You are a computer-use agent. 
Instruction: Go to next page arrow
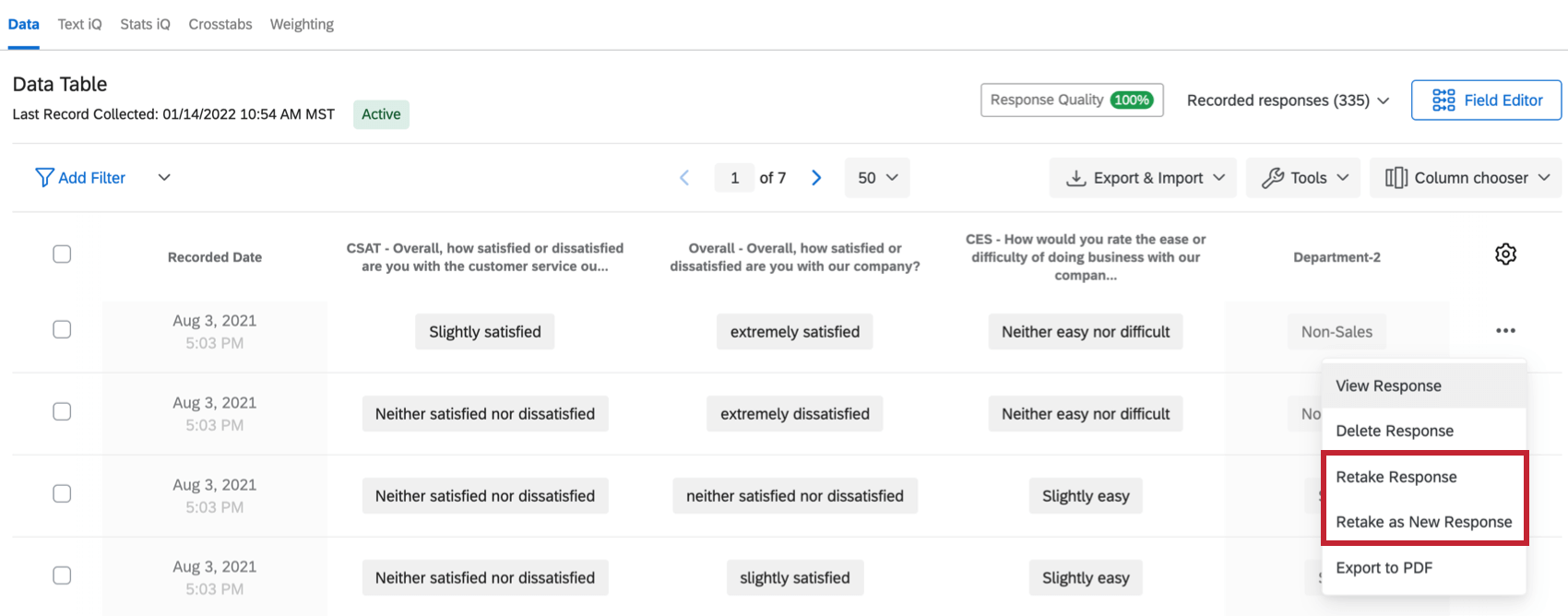pyautogui.click(x=816, y=178)
